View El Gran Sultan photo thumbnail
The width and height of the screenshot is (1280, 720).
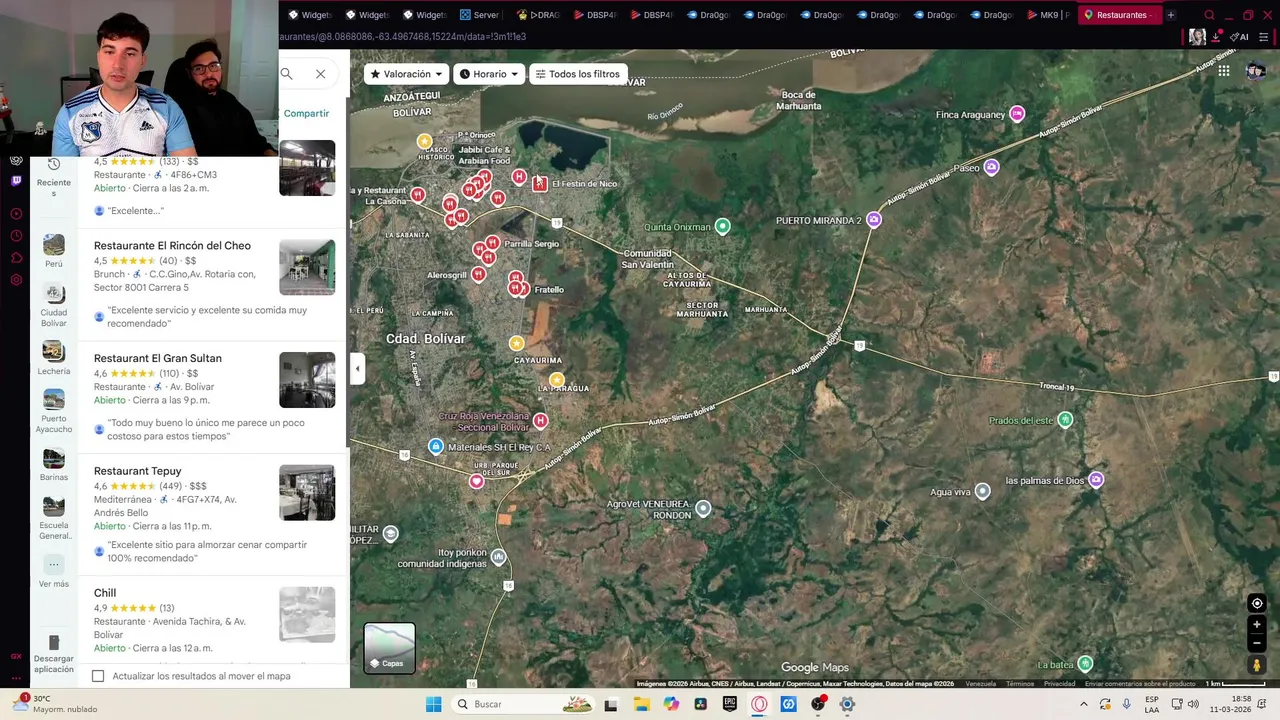[x=307, y=380]
